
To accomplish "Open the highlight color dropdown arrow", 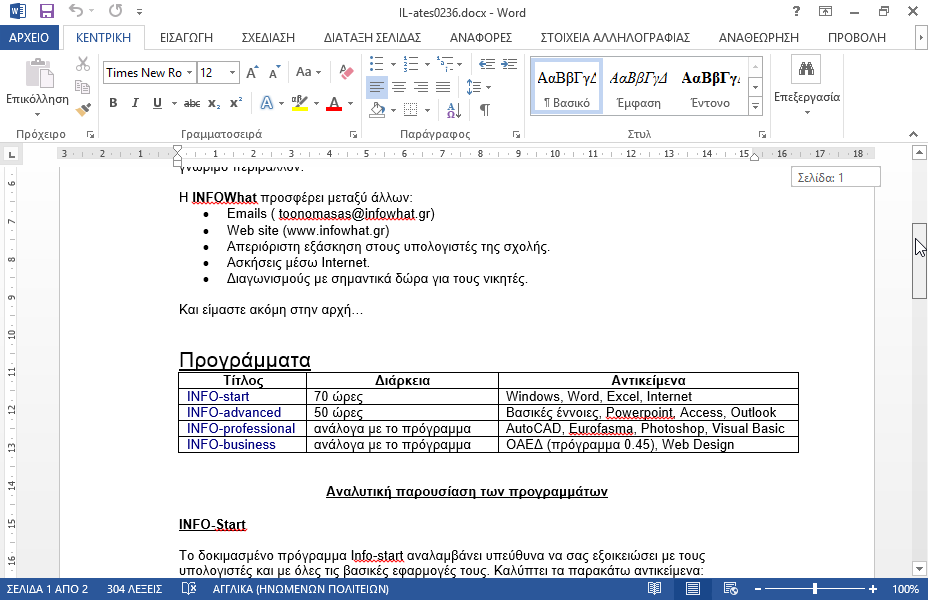I will pos(316,104).
